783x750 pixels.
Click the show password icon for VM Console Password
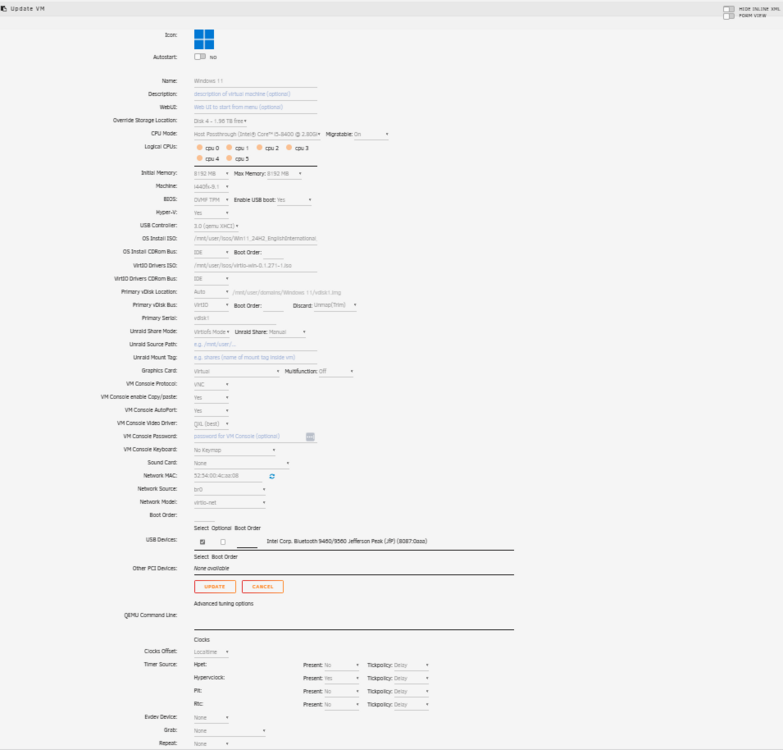pyautogui.click(x=310, y=437)
